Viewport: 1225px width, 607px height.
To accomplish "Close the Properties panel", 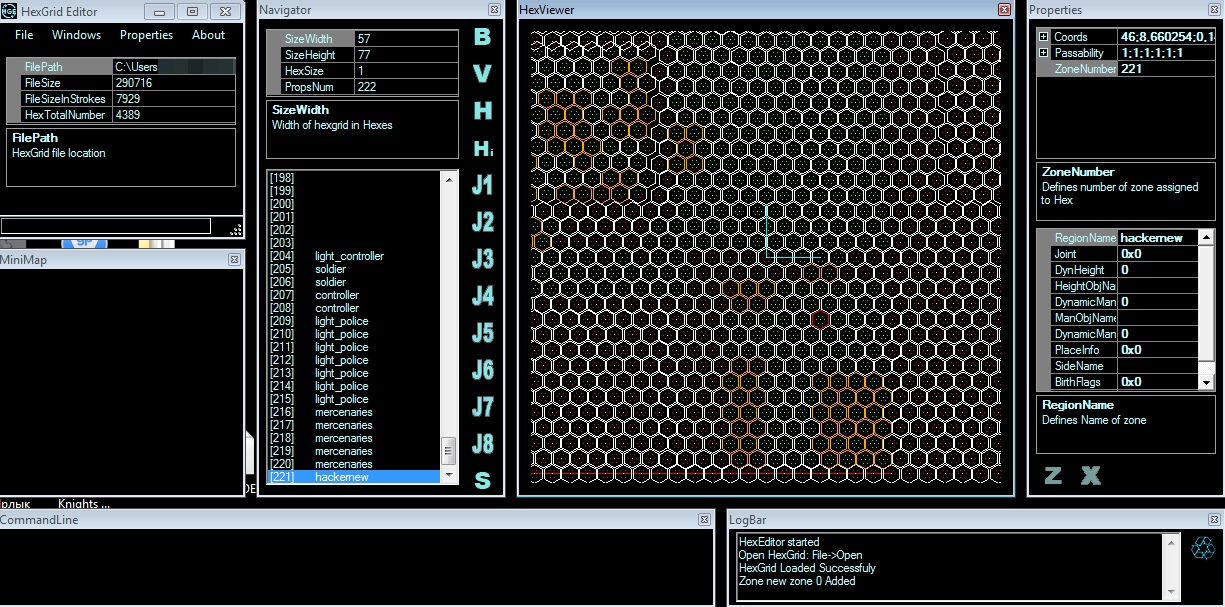I will (x=1214, y=9).
